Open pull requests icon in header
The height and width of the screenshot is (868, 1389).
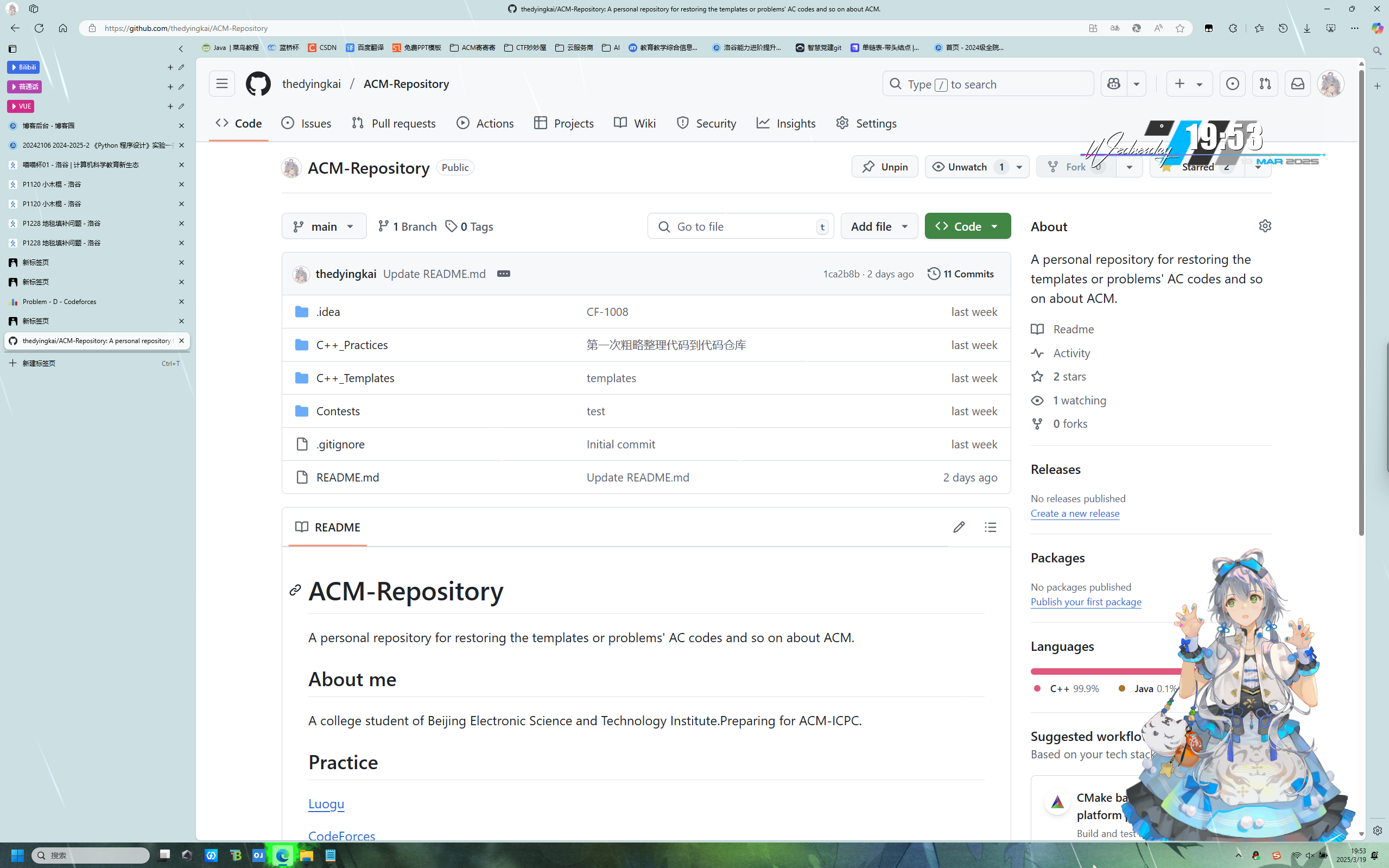pos(1265,84)
